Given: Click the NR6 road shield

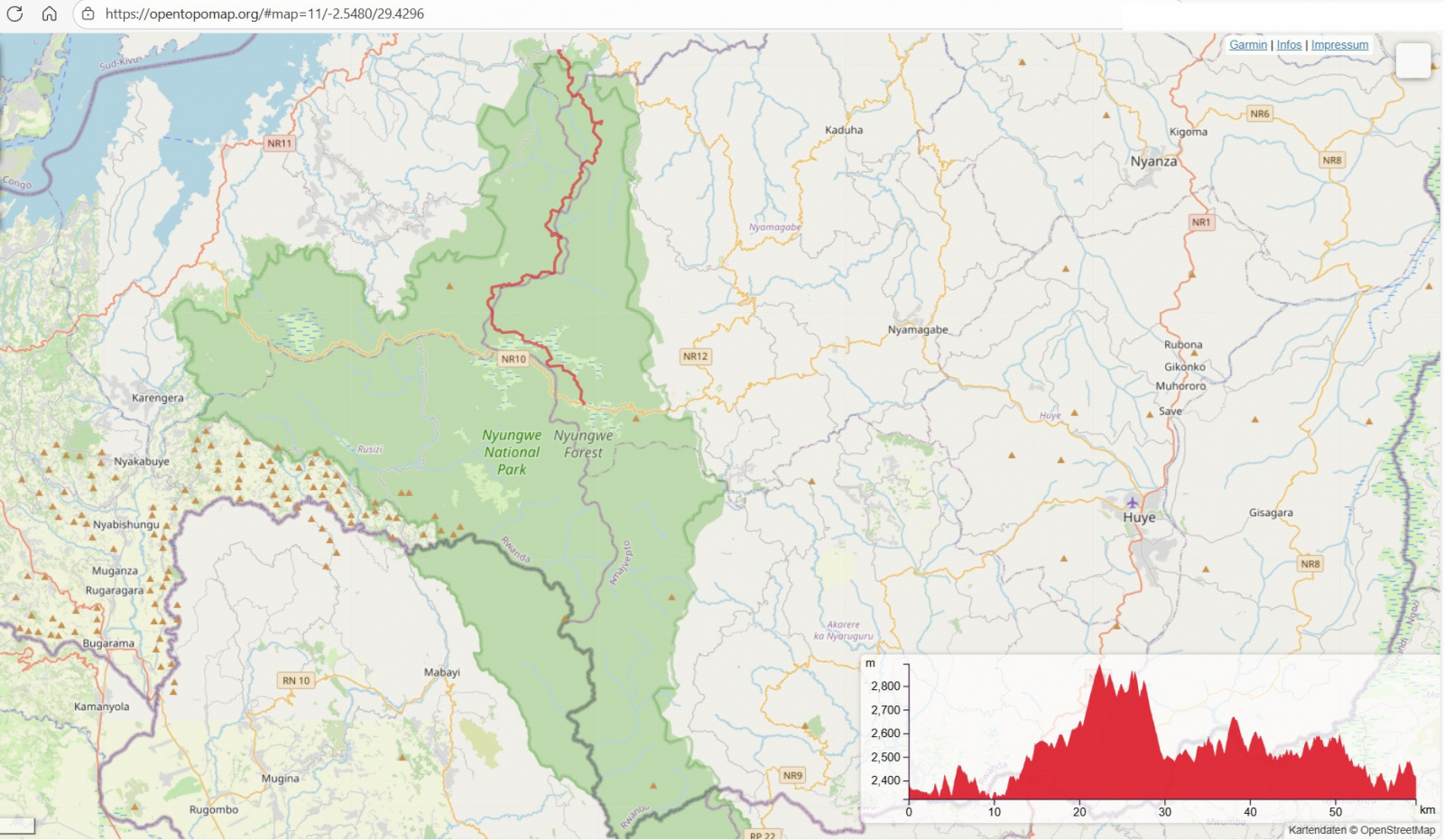Looking at the screenshot, I should pos(1259,114).
